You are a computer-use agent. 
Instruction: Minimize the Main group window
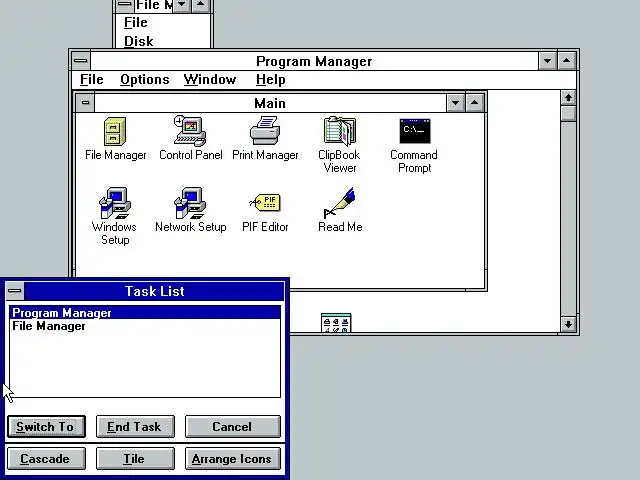pyautogui.click(x=455, y=102)
